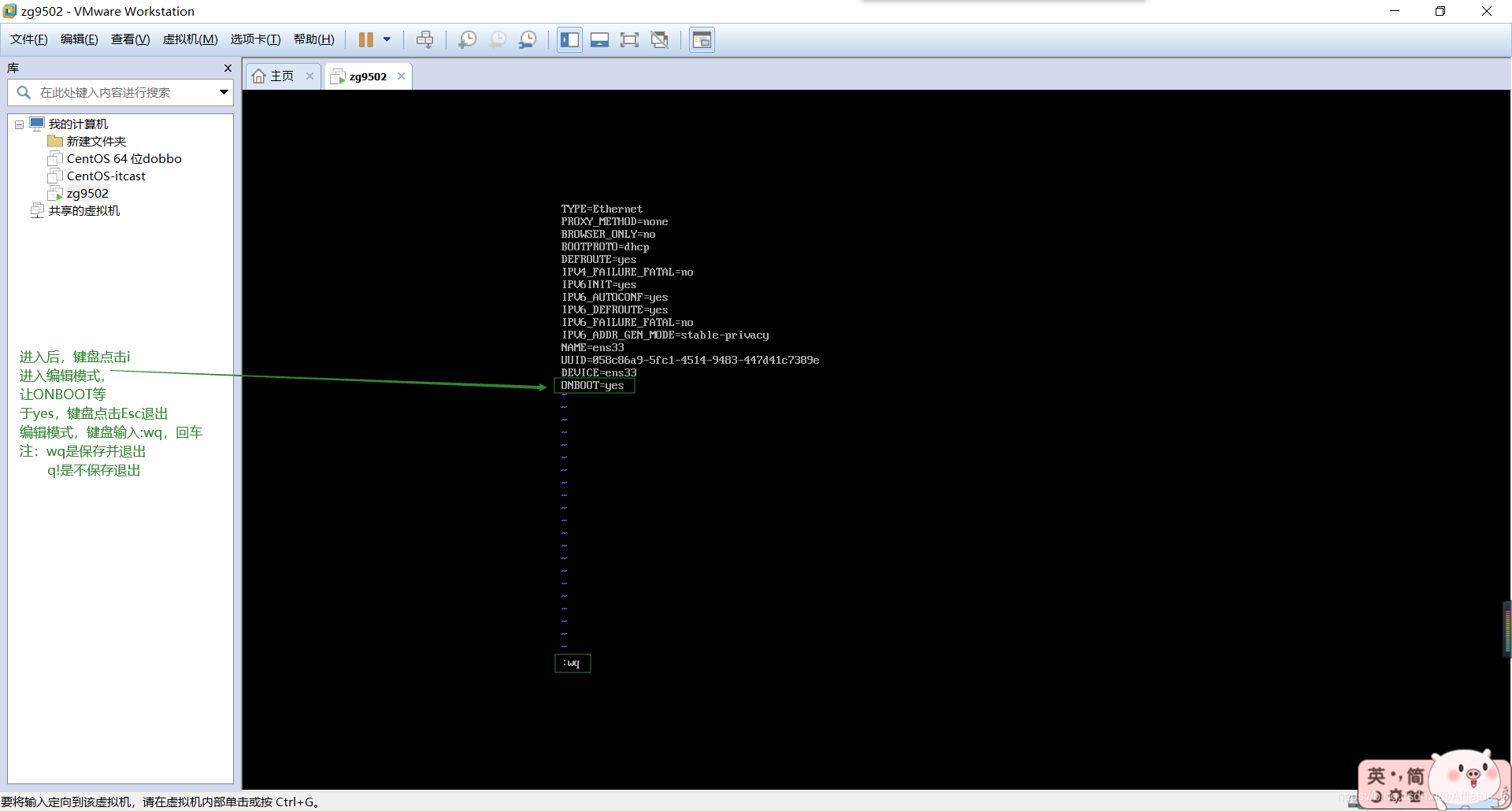
Task: Click the TYPE=Ethernet line
Action: [602, 209]
